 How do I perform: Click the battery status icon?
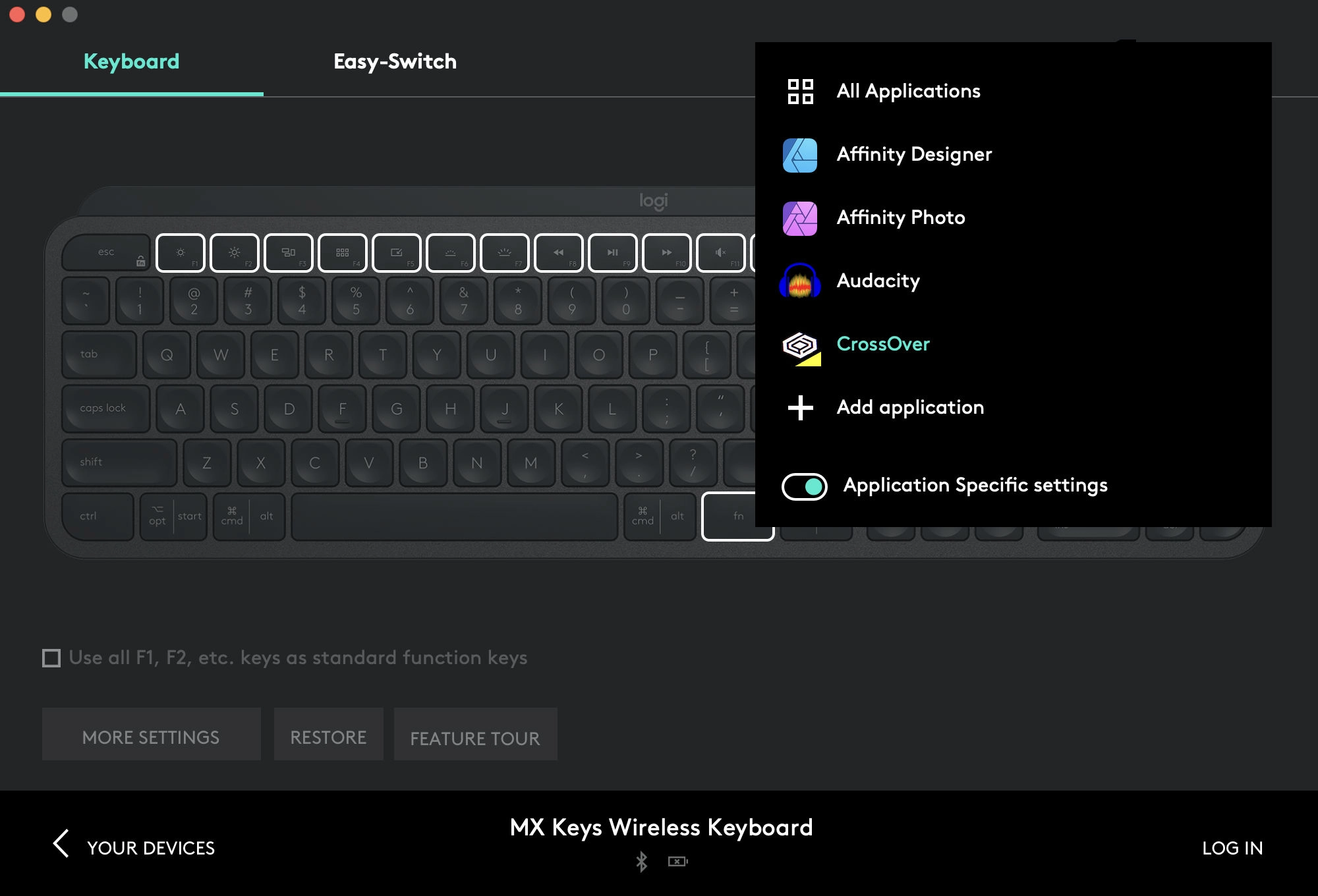(677, 861)
